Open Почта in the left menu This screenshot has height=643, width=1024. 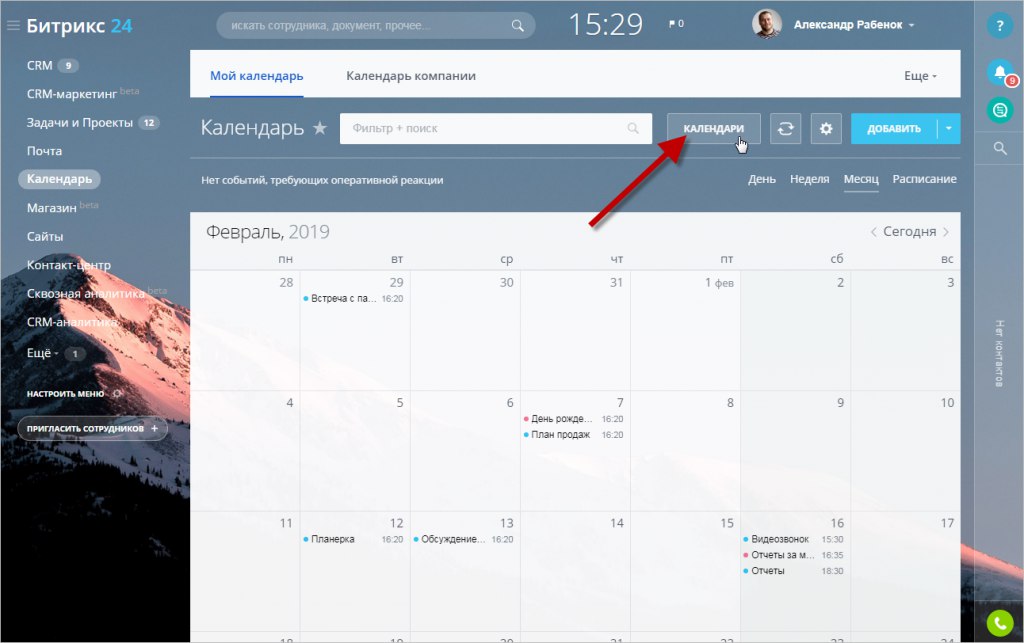[44, 151]
